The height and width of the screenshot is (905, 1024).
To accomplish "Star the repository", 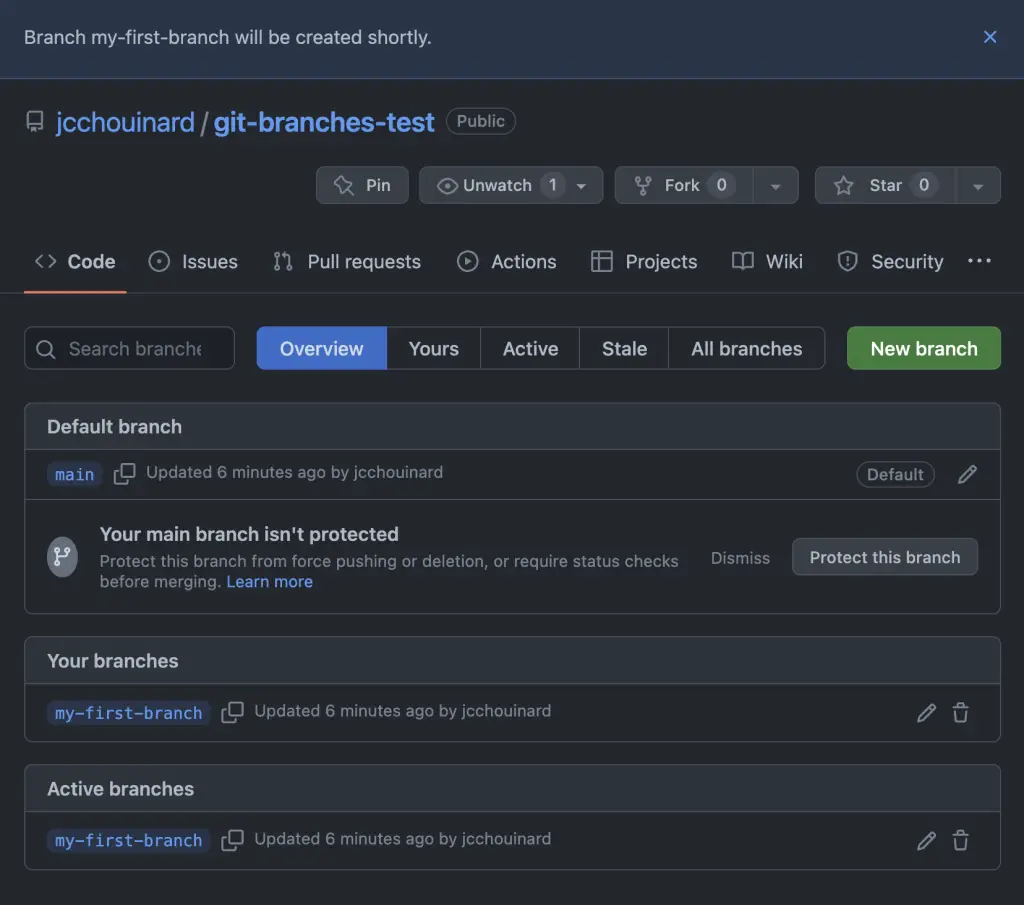I will [885, 185].
